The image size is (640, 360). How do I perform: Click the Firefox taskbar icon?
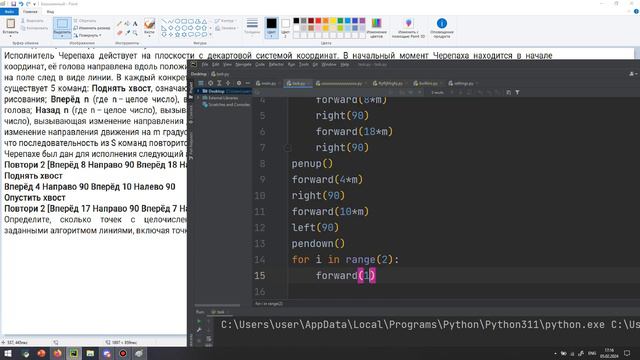click(x=58, y=353)
